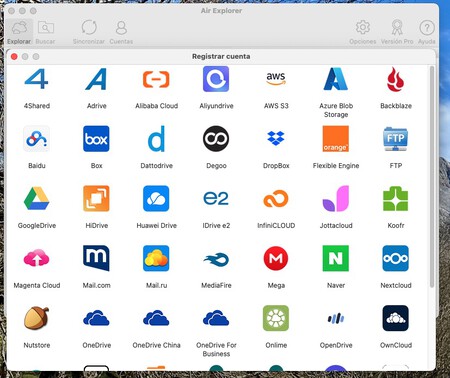Choose OneDrive For Business icon

[216, 318]
